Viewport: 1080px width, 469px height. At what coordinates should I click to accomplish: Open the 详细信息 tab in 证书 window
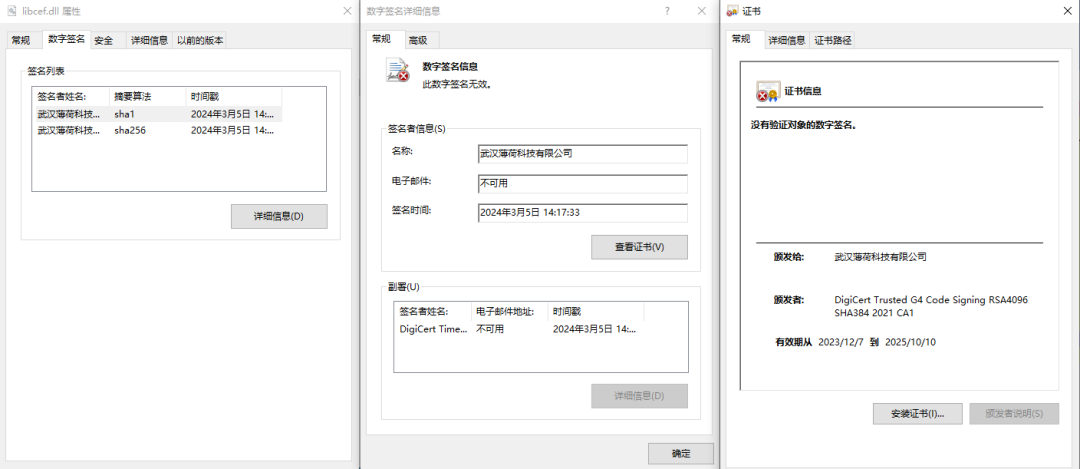point(787,40)
